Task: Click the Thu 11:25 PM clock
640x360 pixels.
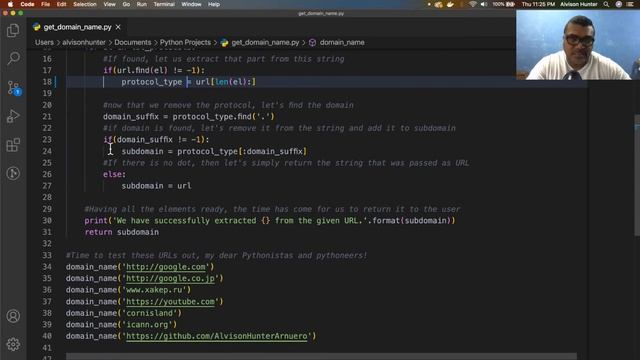Action: click(538, 4)
